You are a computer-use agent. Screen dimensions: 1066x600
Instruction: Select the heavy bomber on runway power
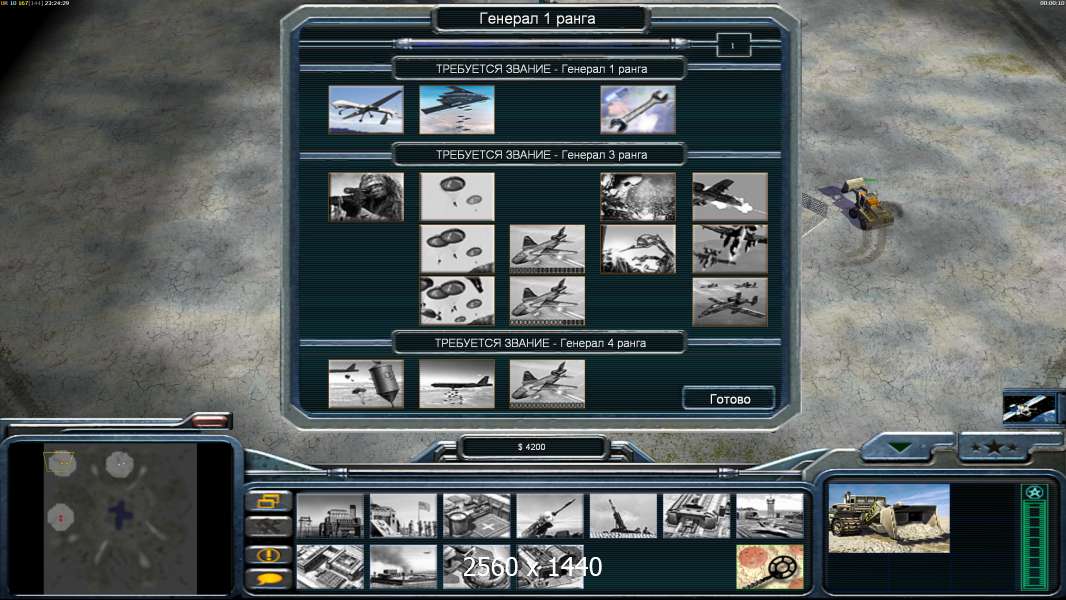click(x=457, y=384)
